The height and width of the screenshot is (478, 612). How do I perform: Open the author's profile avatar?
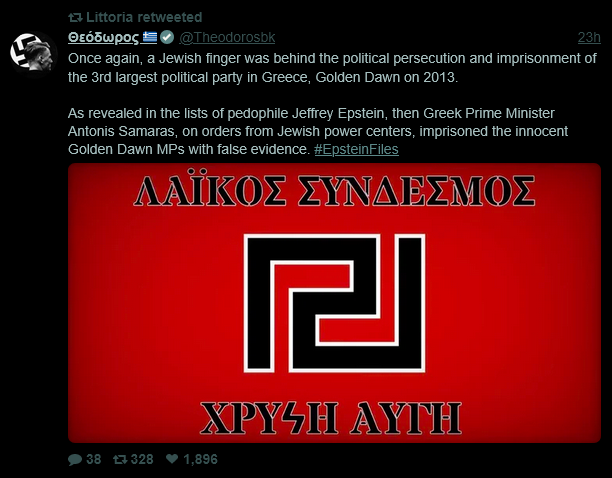pyautogui.click(x=33, y=53)
